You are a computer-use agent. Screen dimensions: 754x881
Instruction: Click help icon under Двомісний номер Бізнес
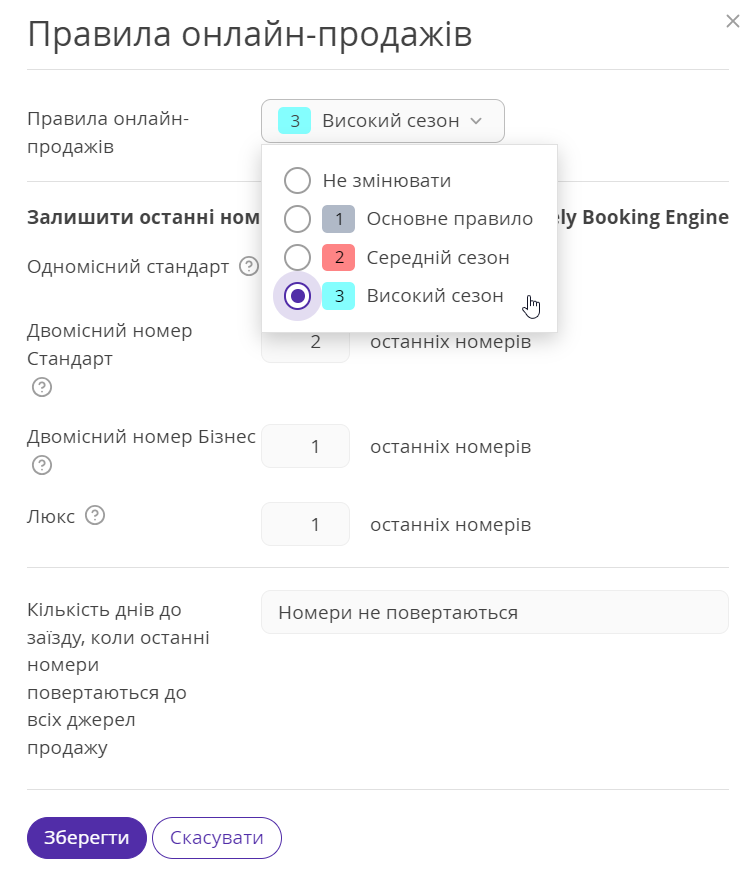pyautogui.click(x=42, y=465)
